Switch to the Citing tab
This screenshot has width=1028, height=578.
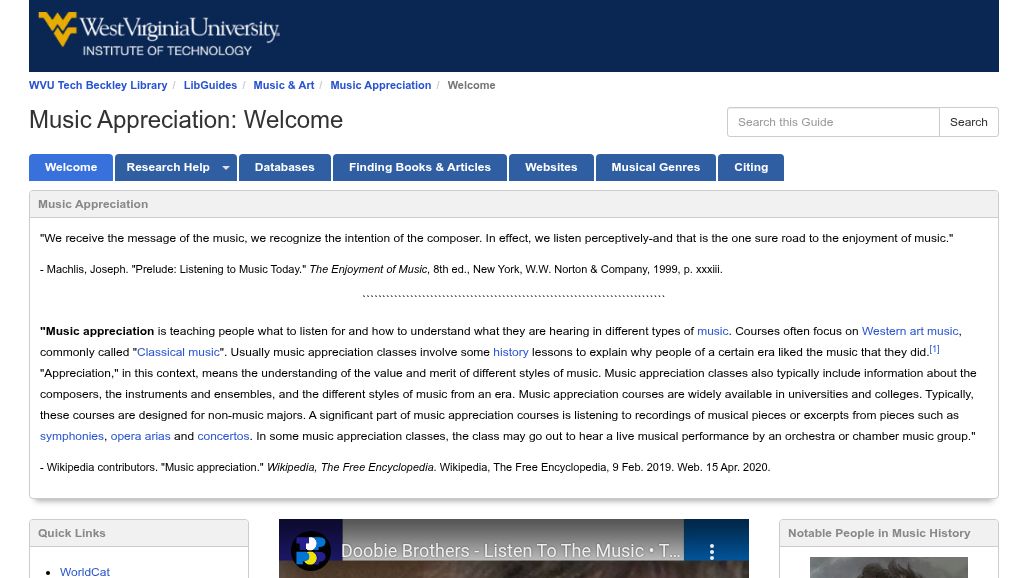click(751, 168)
